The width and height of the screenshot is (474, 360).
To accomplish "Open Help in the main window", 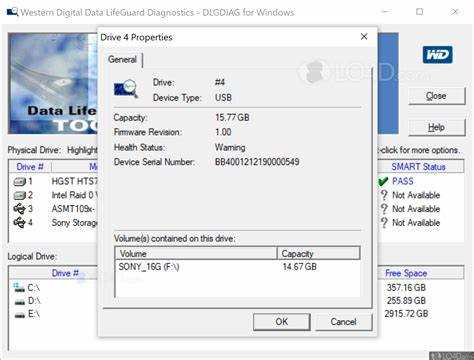I will coord(437,127).
